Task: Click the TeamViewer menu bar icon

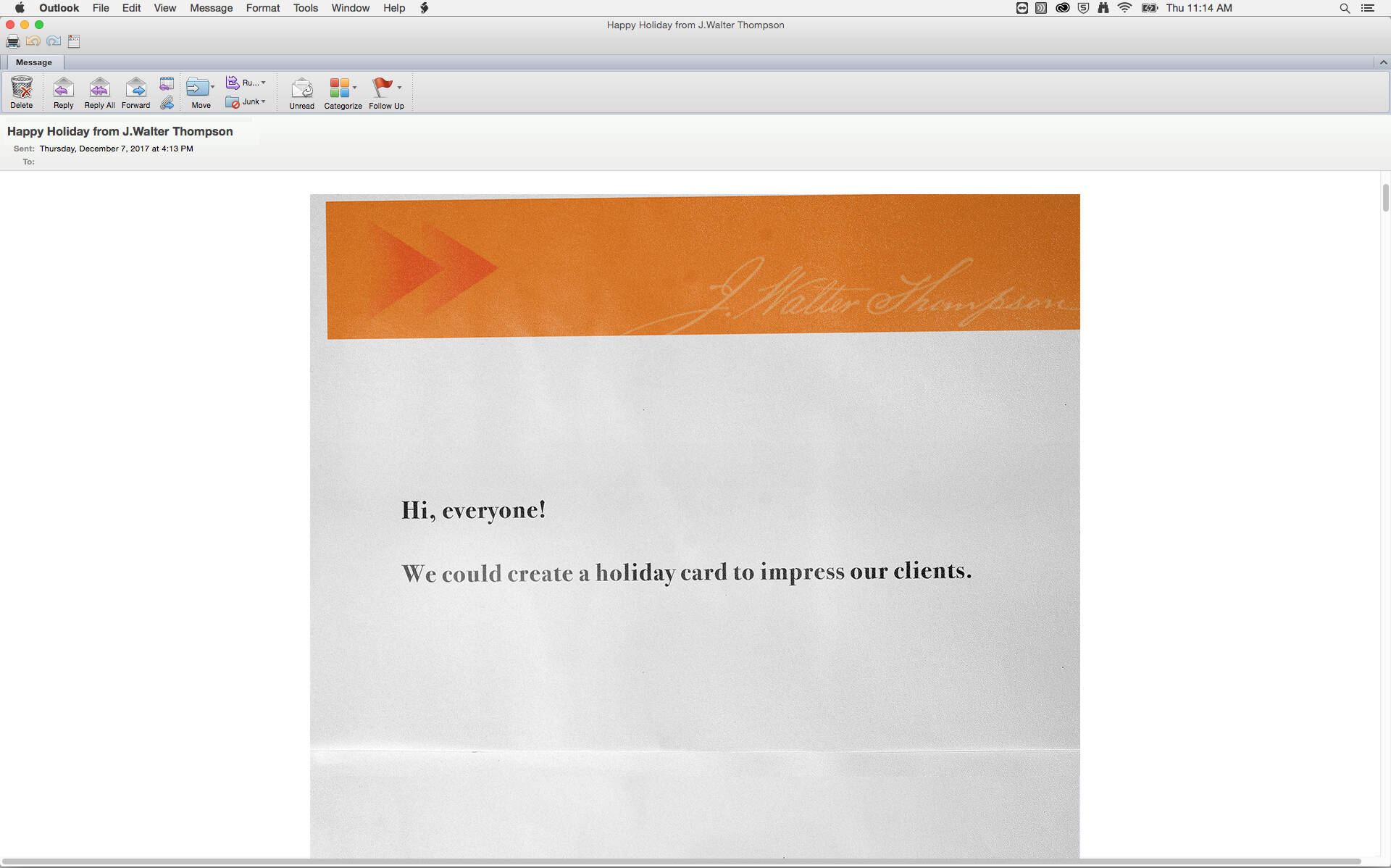Action: click(x=1022, y=8)
